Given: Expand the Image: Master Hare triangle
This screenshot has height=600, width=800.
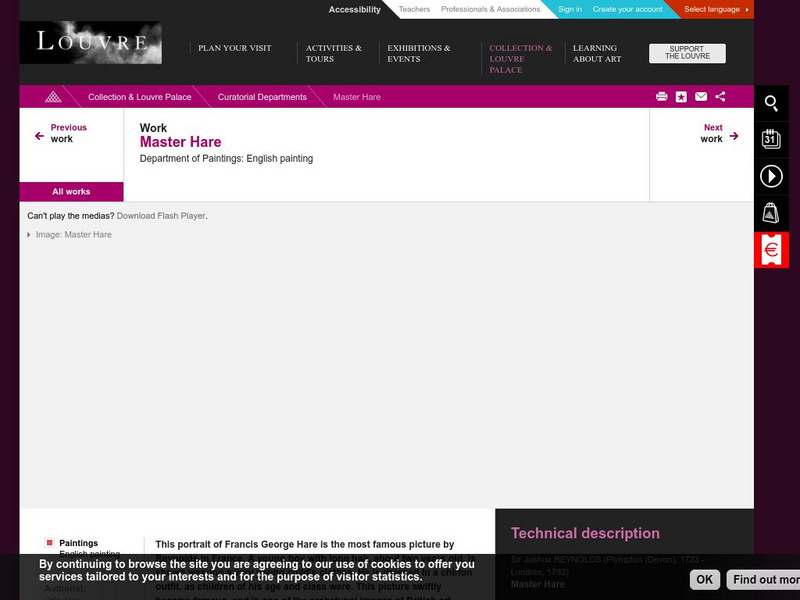Looking at the screenshot, I should point(29,235).
